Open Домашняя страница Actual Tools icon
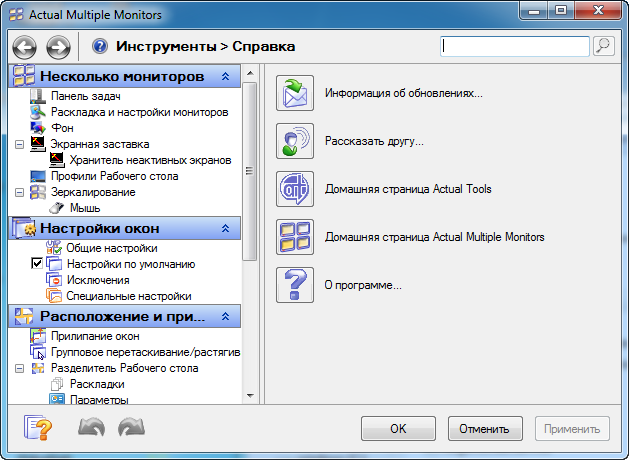 tap(295, 189)
